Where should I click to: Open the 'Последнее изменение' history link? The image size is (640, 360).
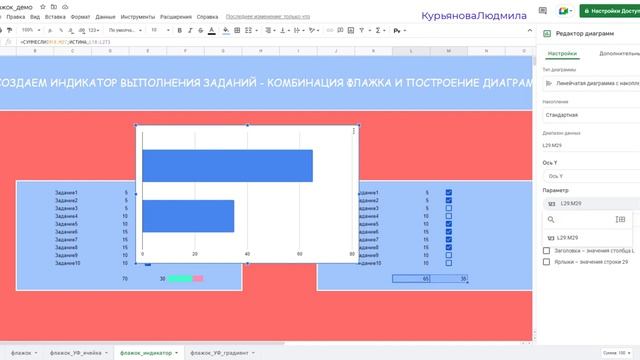point(268,17)
